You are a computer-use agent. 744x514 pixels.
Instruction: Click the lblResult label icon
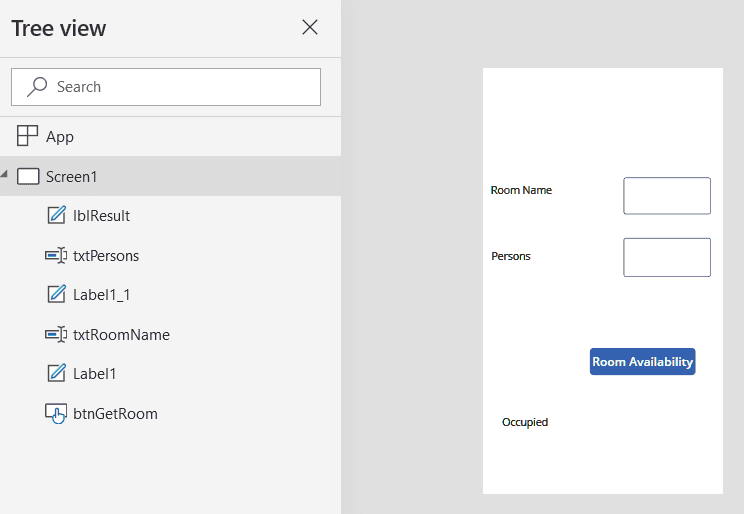[x=56, y=215]
